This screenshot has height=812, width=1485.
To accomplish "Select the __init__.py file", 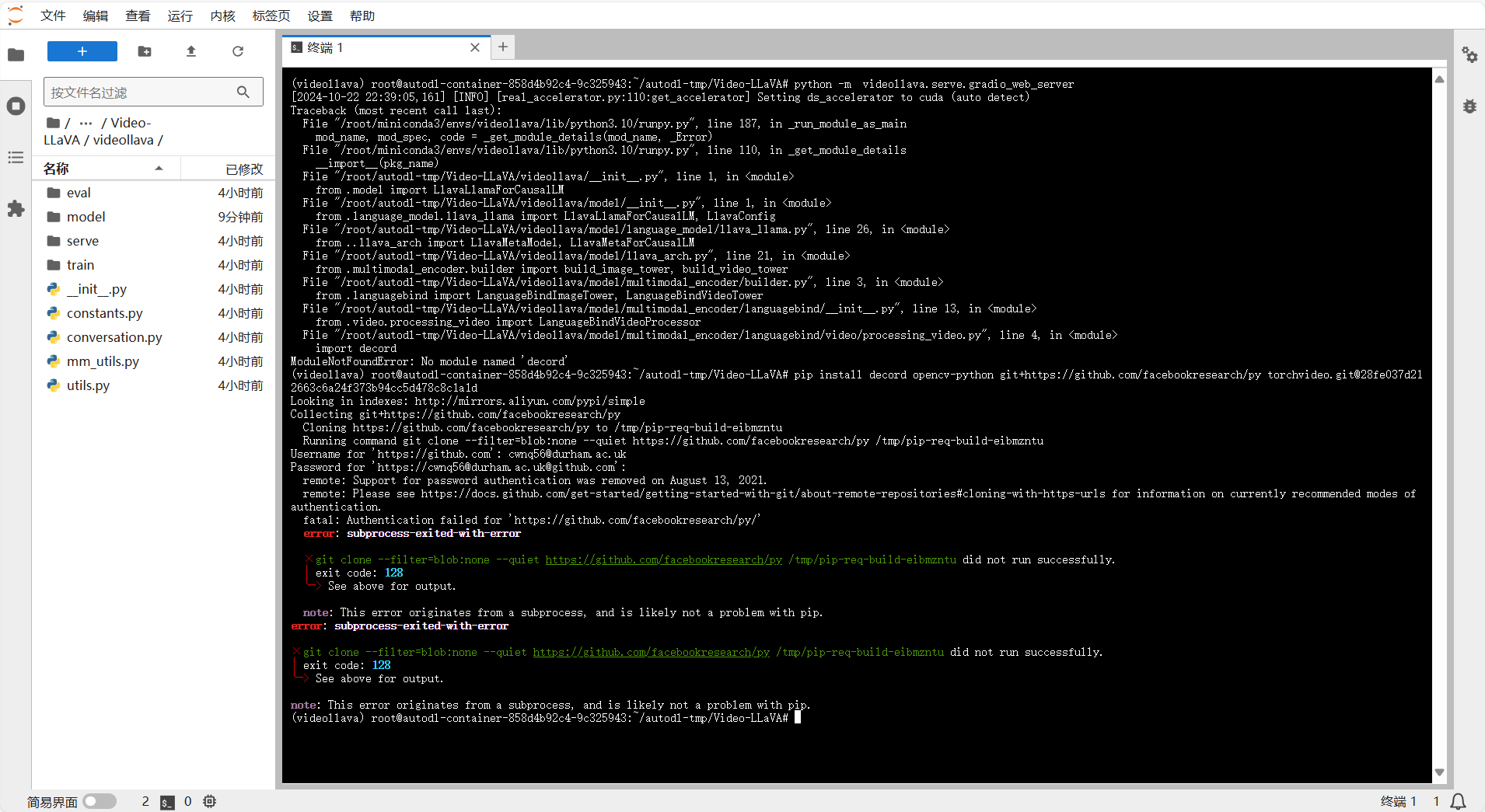I will 154,289.
